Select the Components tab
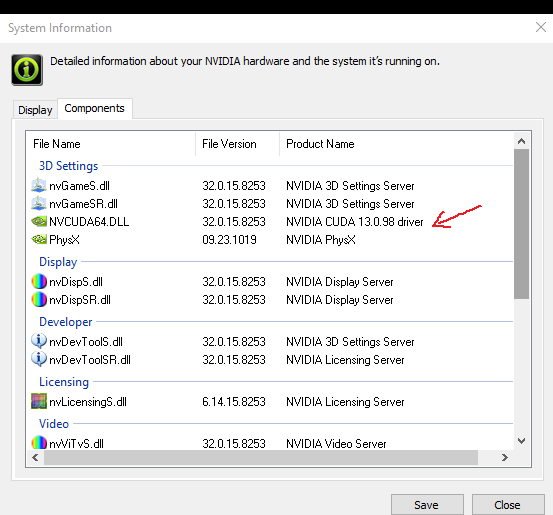This screenshot has width=553, height=515. click(x=95, y=108)
